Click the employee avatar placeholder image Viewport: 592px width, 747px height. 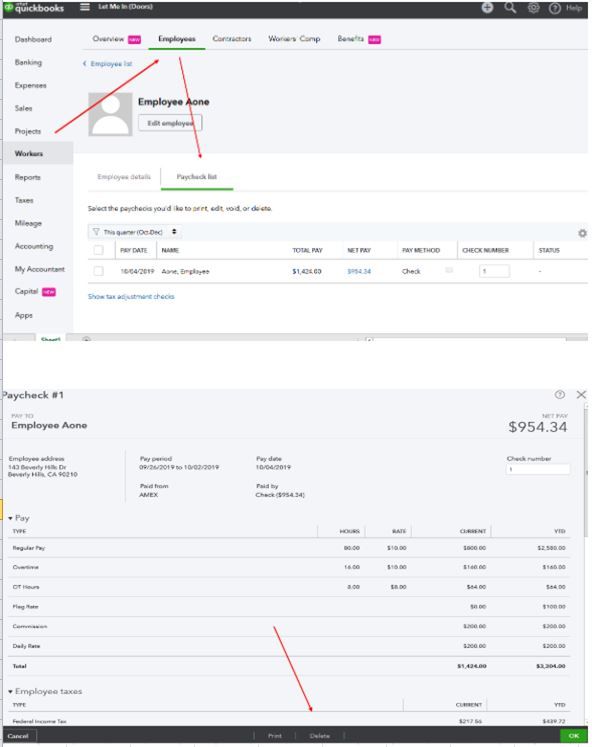point(110,114)
